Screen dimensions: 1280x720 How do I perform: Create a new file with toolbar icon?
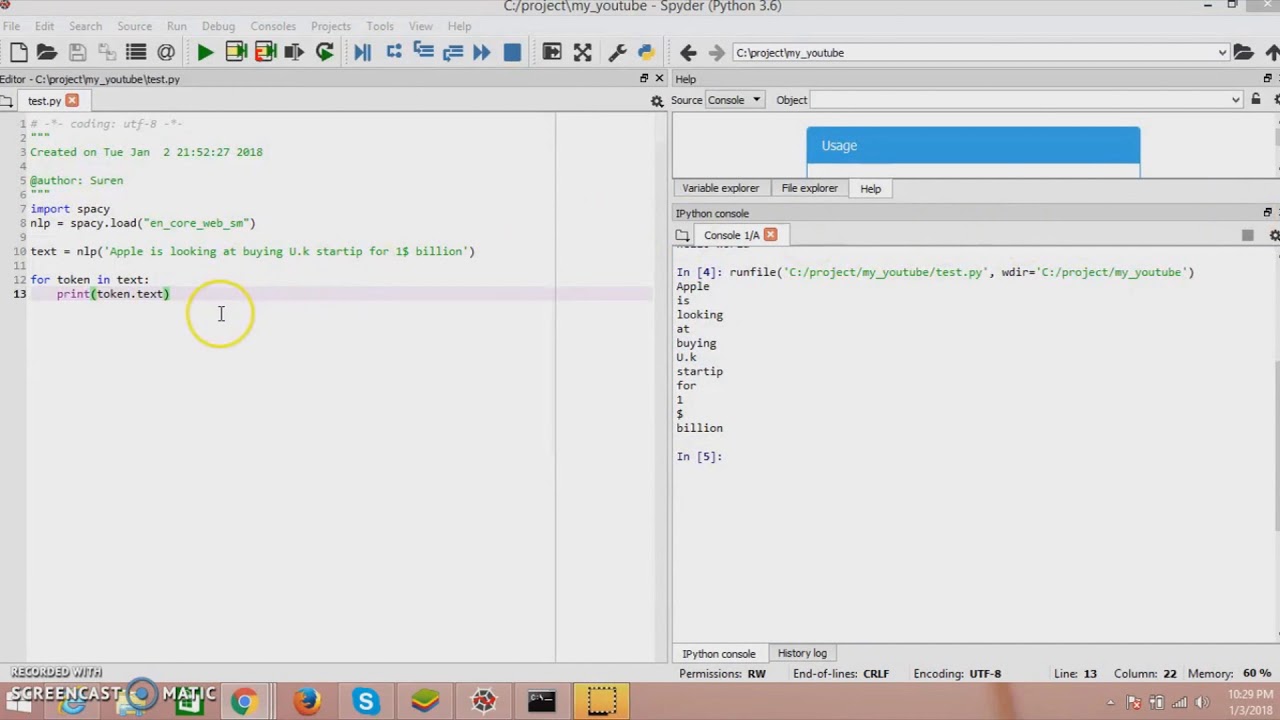[19, 52]
